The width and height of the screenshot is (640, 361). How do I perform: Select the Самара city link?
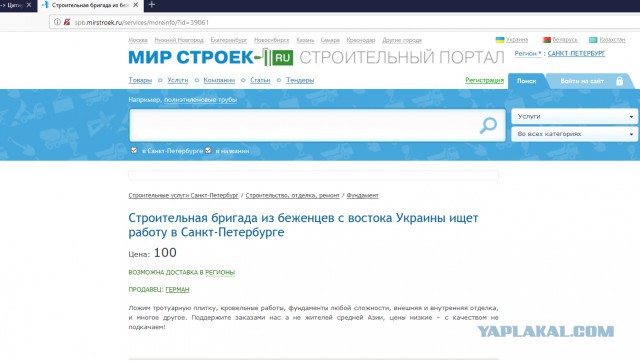pyautogui.click(x=330, y=40)
